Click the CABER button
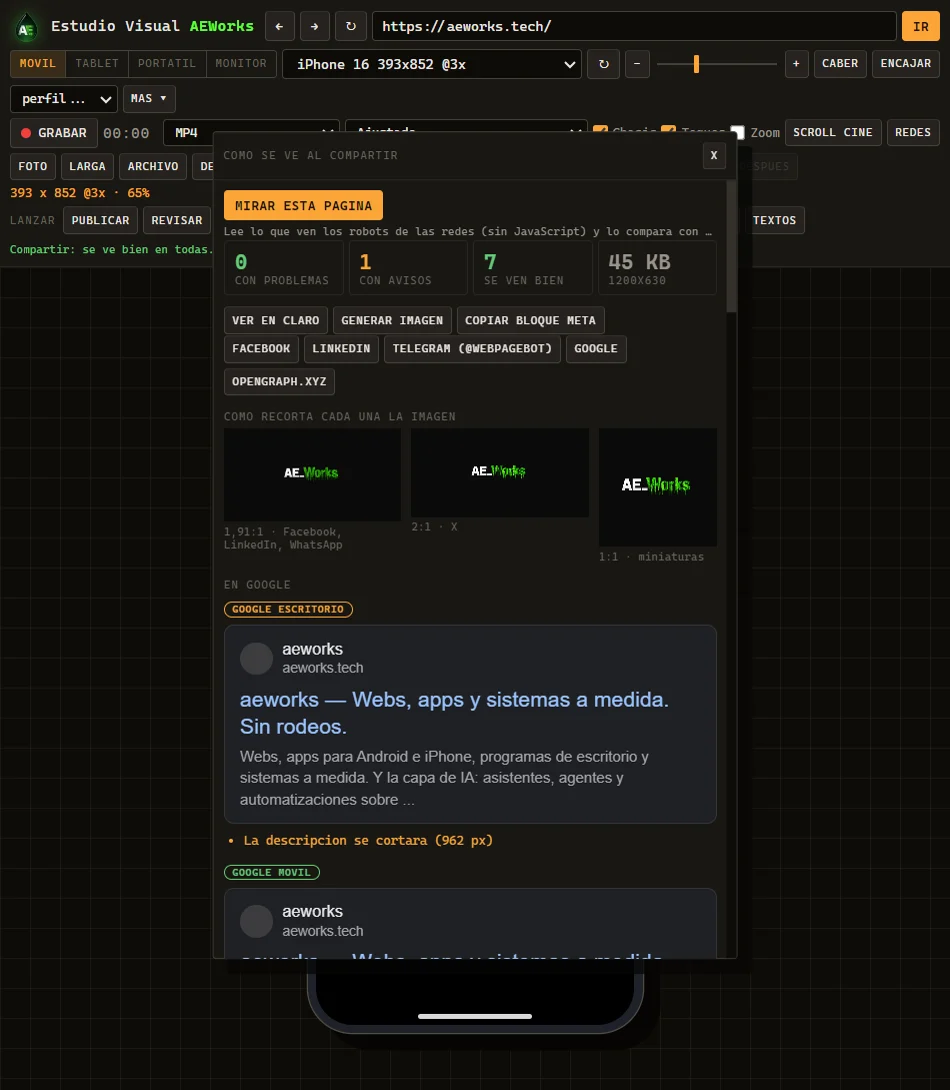 tap(840, 63)
